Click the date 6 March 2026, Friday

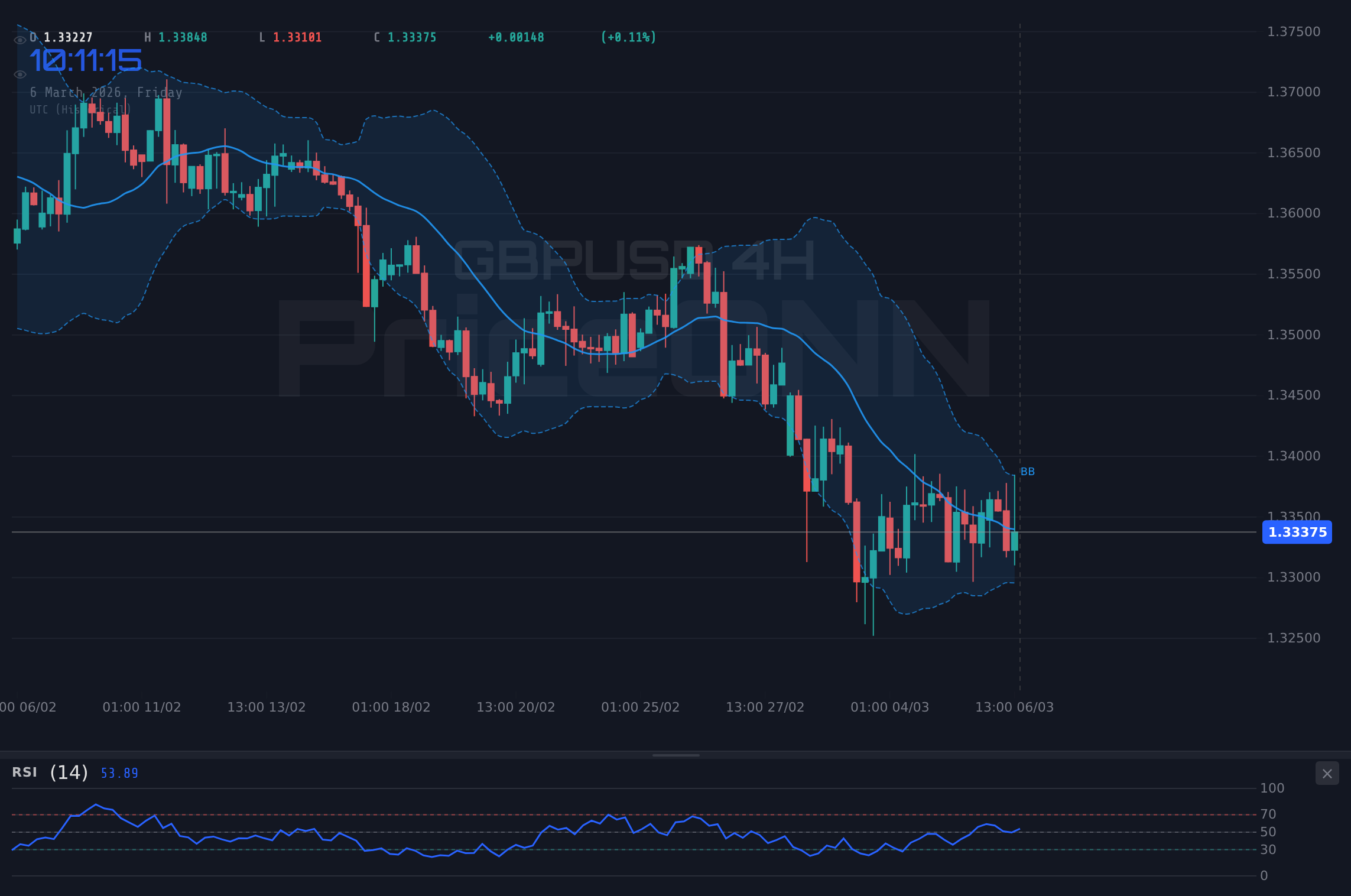(106, 92)
